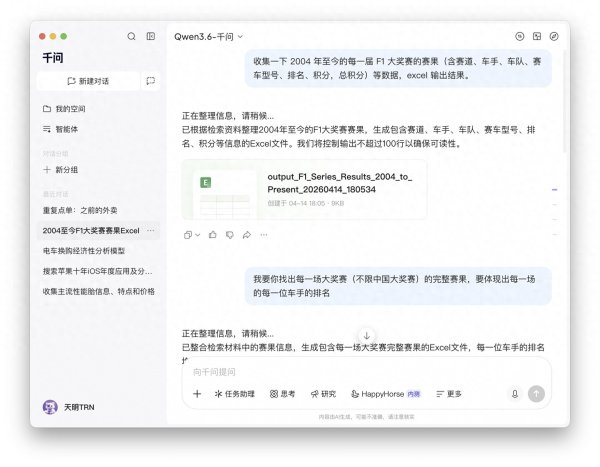Open the 收集主流性能胎信息 conversation
The height and width of the screenshot is (467, 600).
(x=99, y=291)
